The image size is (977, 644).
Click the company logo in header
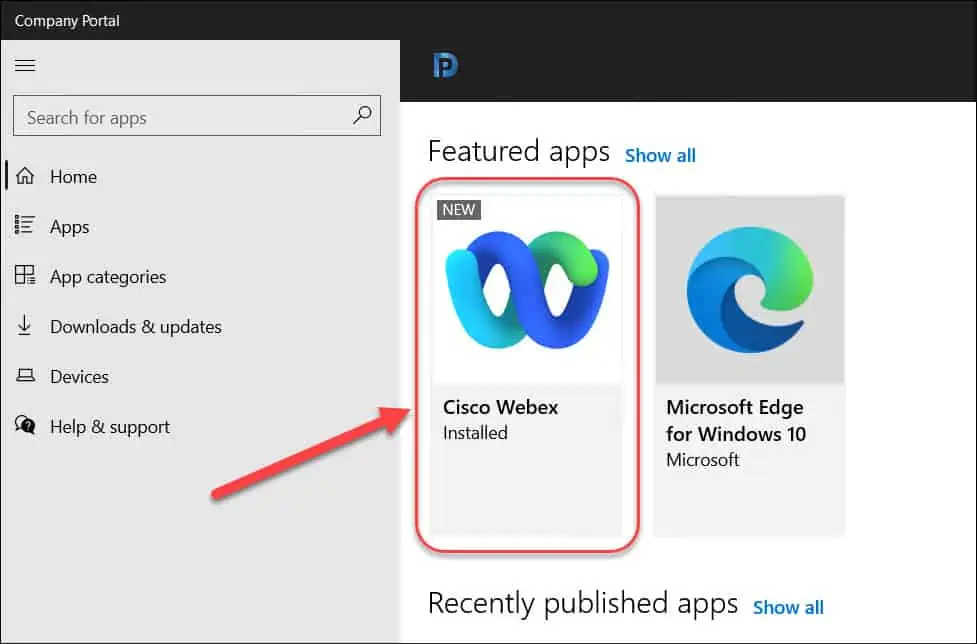pos(445,65)
